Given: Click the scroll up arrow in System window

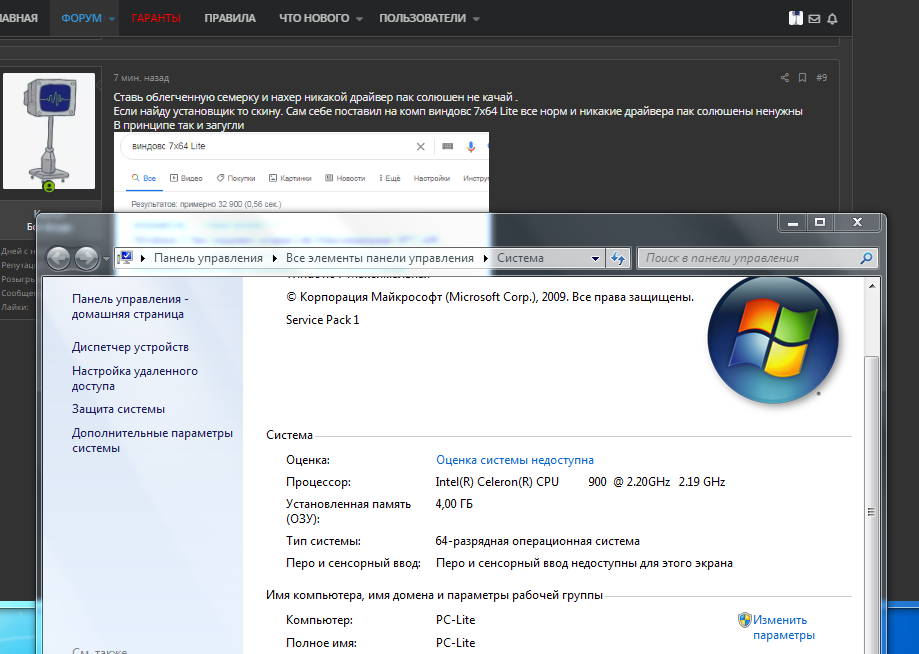Looking at the screenshot, I should pyautogui.click(x=872, y=286).
